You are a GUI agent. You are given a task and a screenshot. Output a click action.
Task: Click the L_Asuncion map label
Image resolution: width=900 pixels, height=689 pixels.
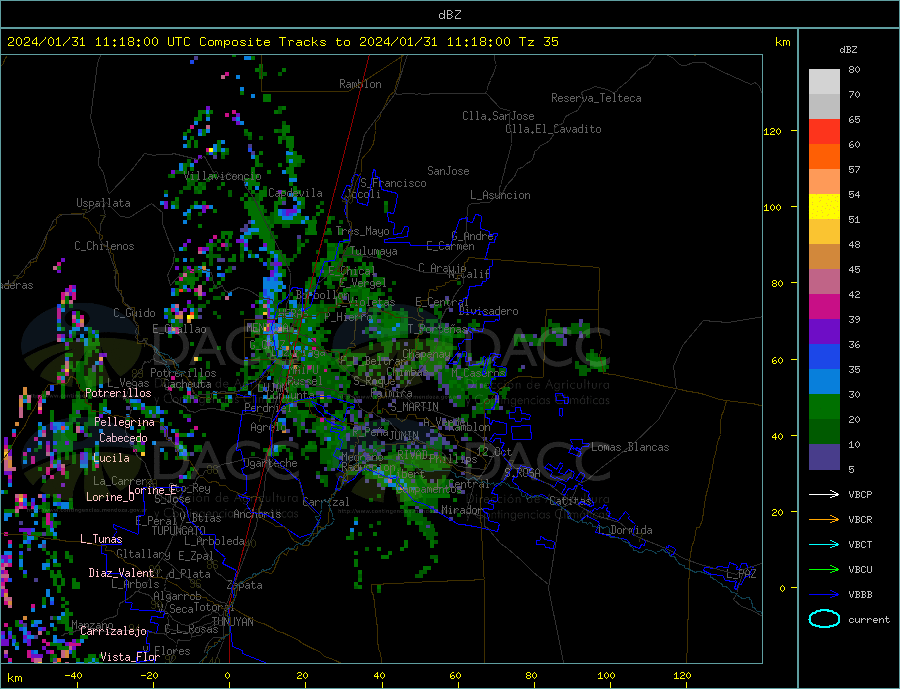click(x=501, y=195)
